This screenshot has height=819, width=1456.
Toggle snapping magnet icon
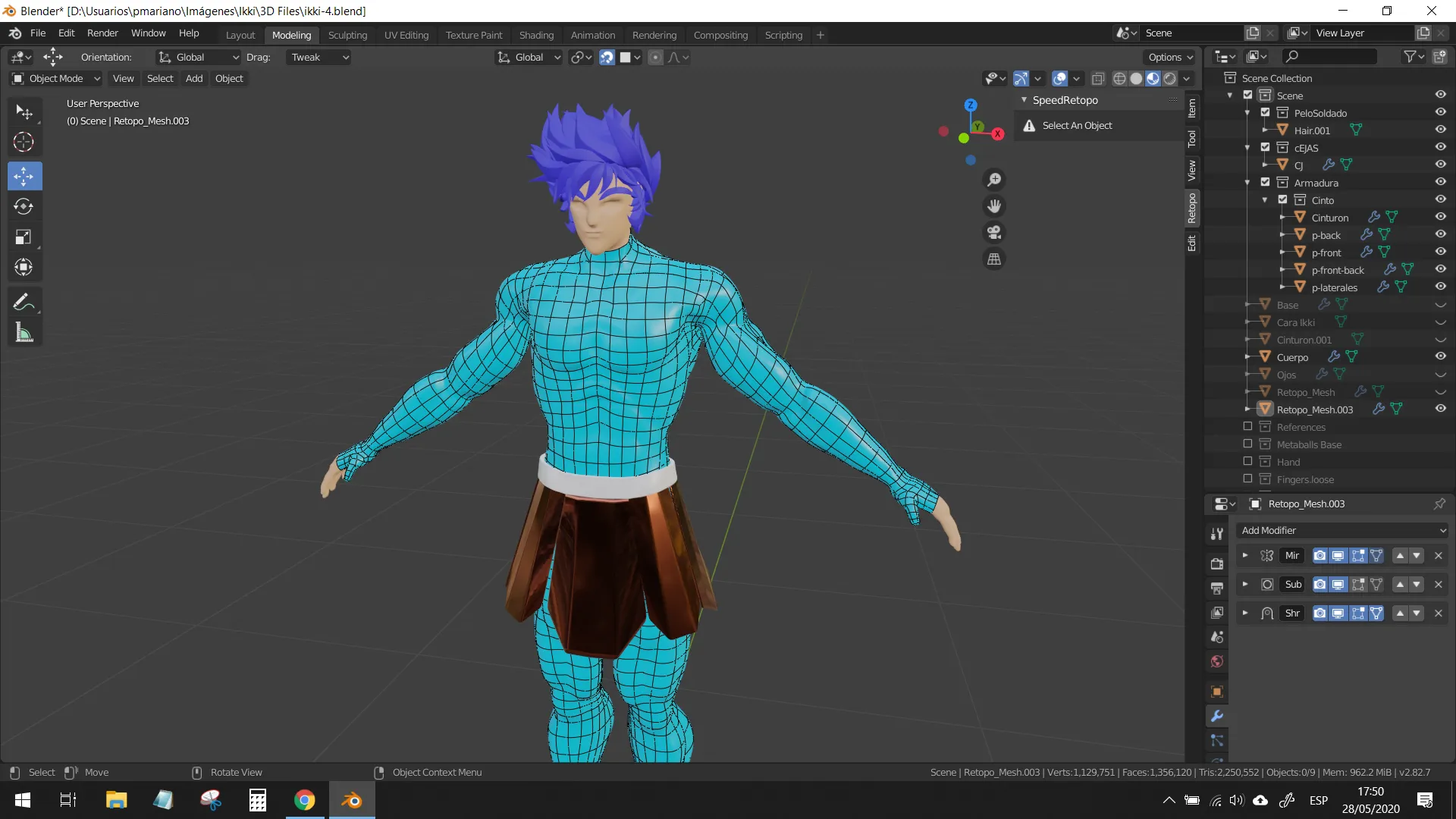point(607,58)
